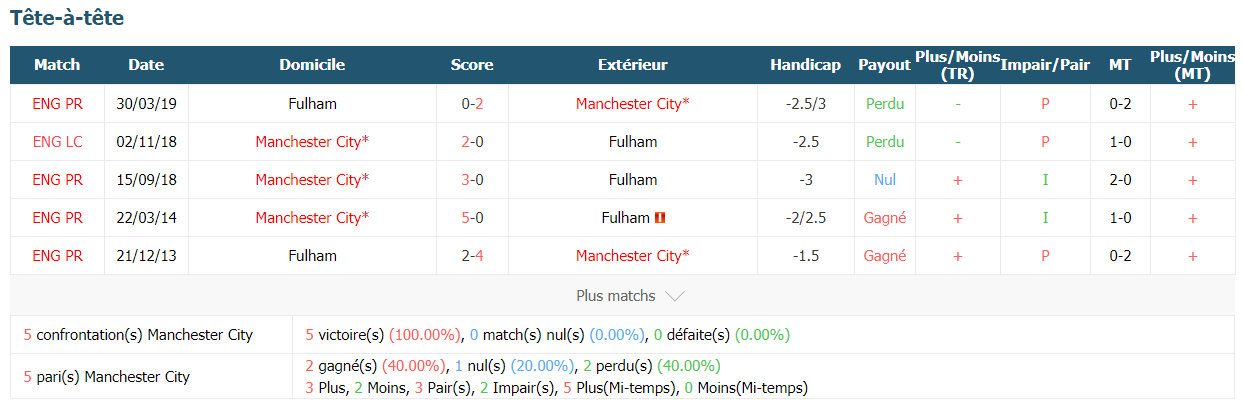The height and width of the screenshot is (411, 1243).
Task: Open home team Fulham from 21/12/13 match
Action: [x=312, y=256]
